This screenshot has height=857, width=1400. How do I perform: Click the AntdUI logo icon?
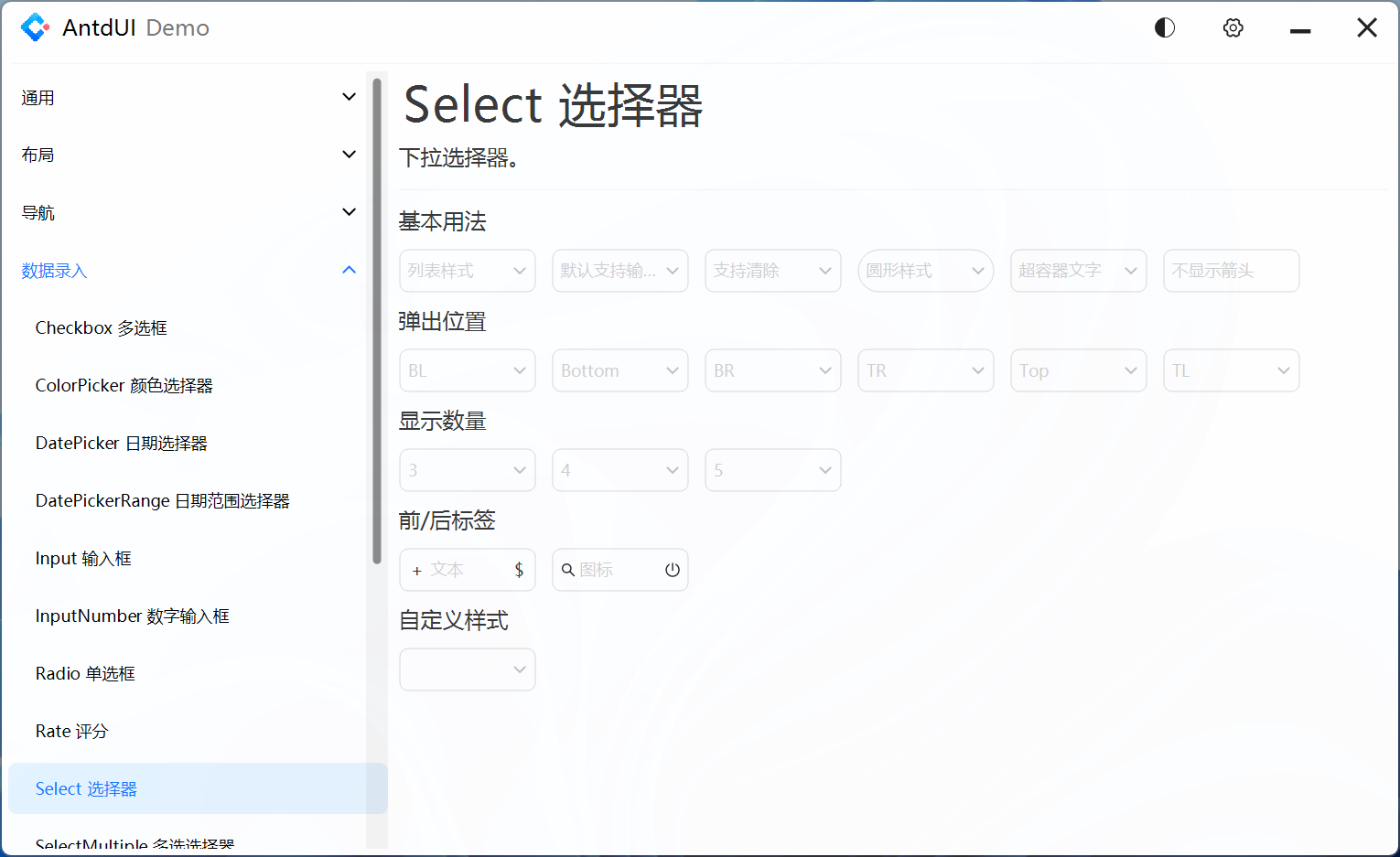35,27
